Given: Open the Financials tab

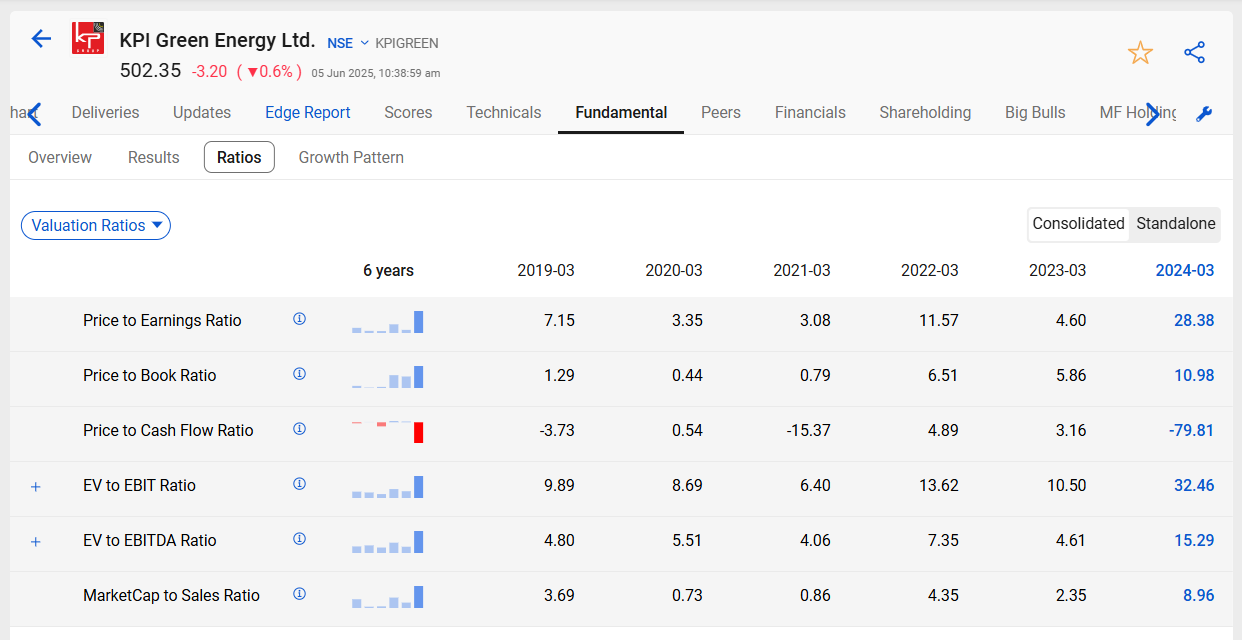Looking at the screenshot, I should coord(810,113).
